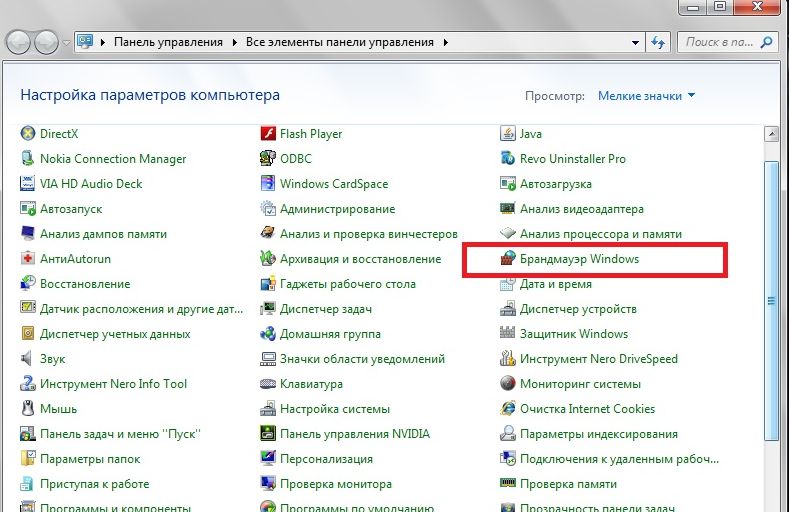Open the recent pages dropdown beside Forward button
Screen dimensions: 789x512
tap(66, 43)
